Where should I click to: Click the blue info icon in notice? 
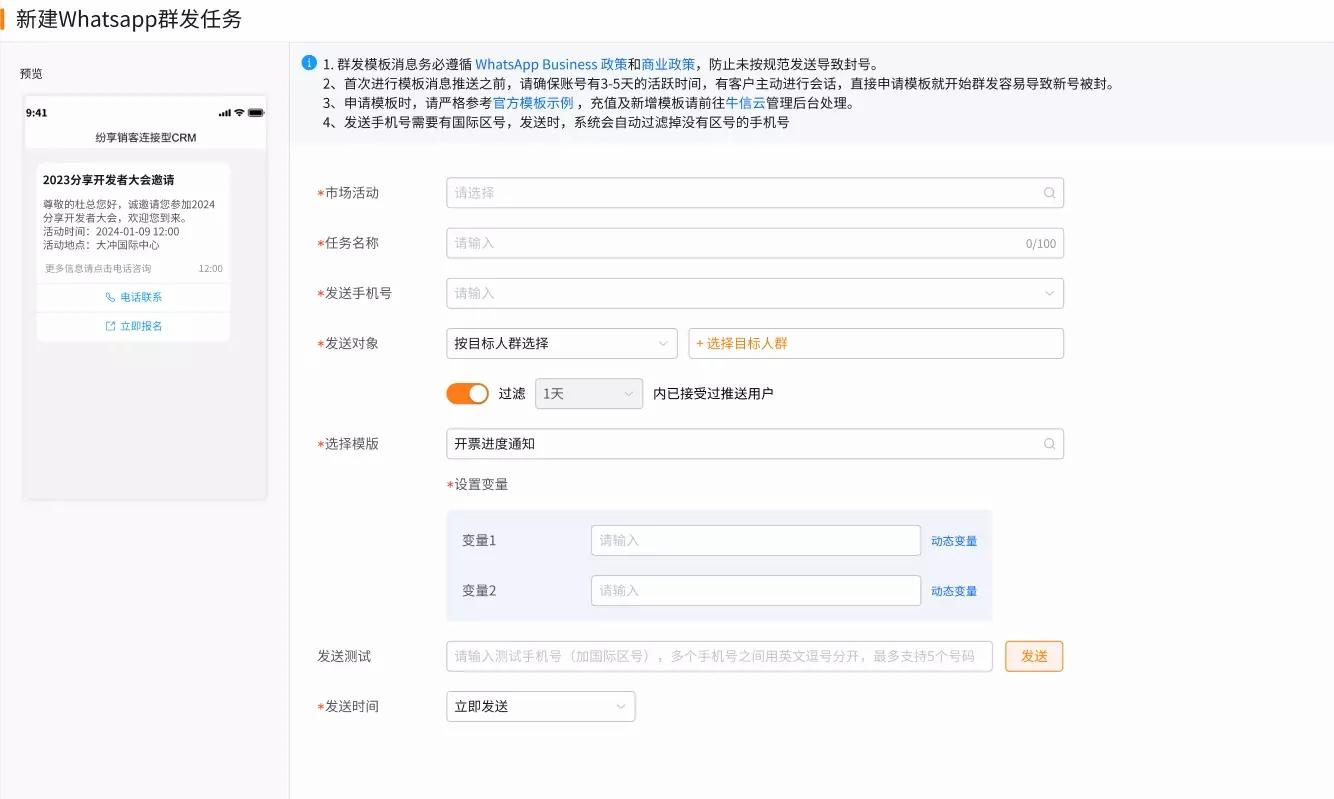coord(309,63)
